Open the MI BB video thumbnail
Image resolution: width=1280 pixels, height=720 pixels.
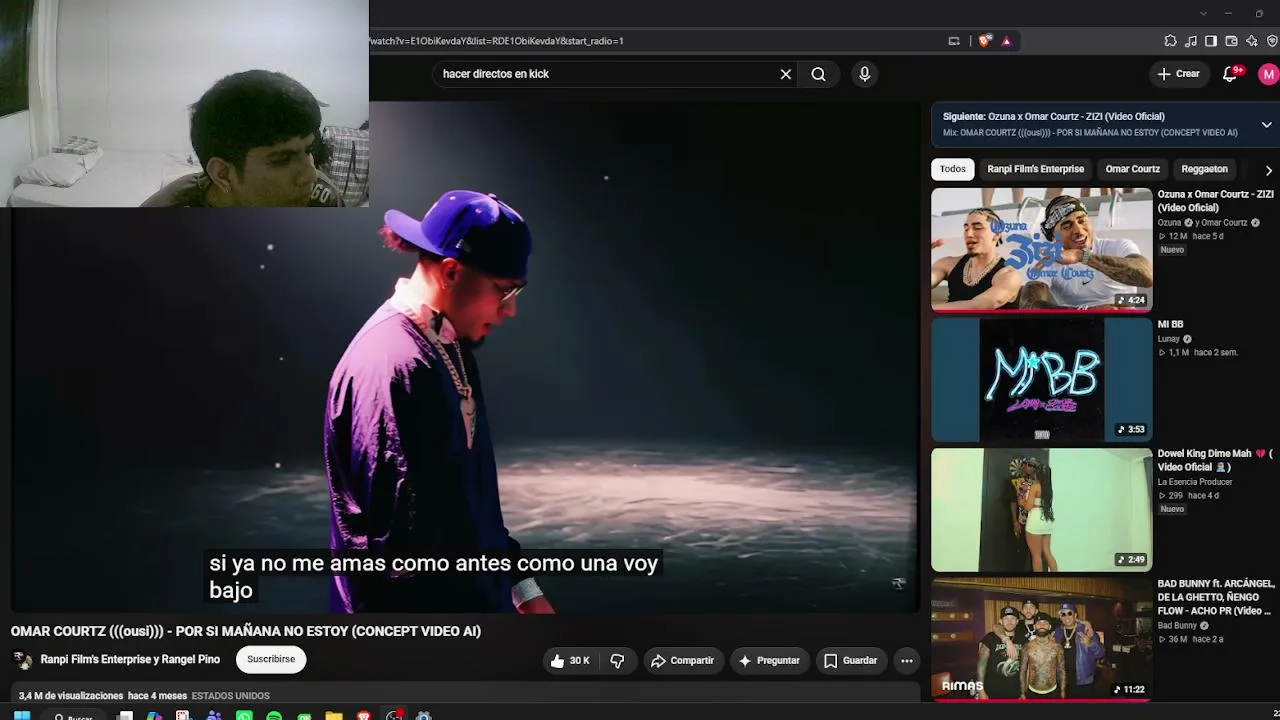(x=1041, y=380)
